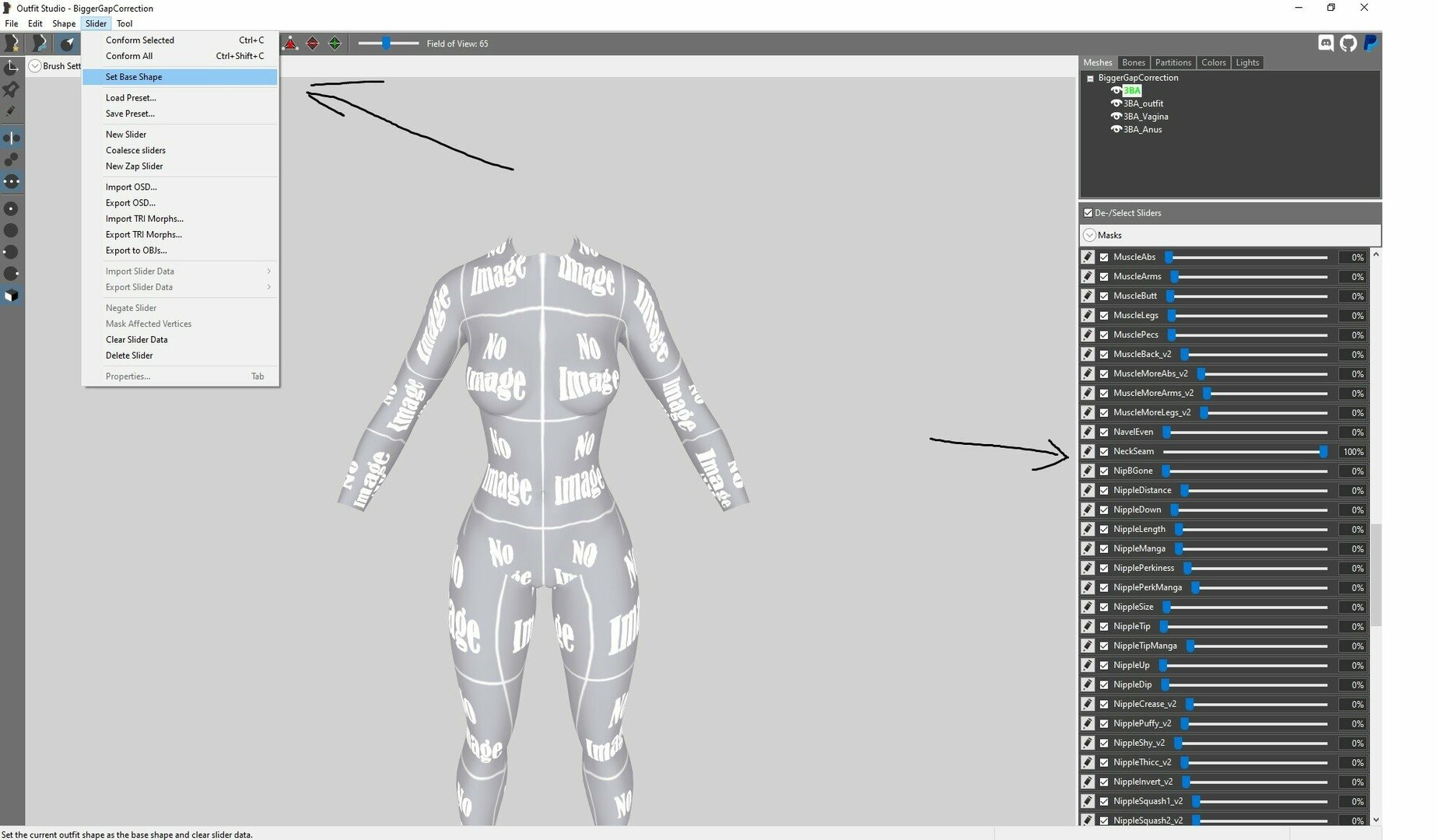Toggle the X-mirror brush icon
Viewport: 1437px width, 840px height.
coord(11,138)
